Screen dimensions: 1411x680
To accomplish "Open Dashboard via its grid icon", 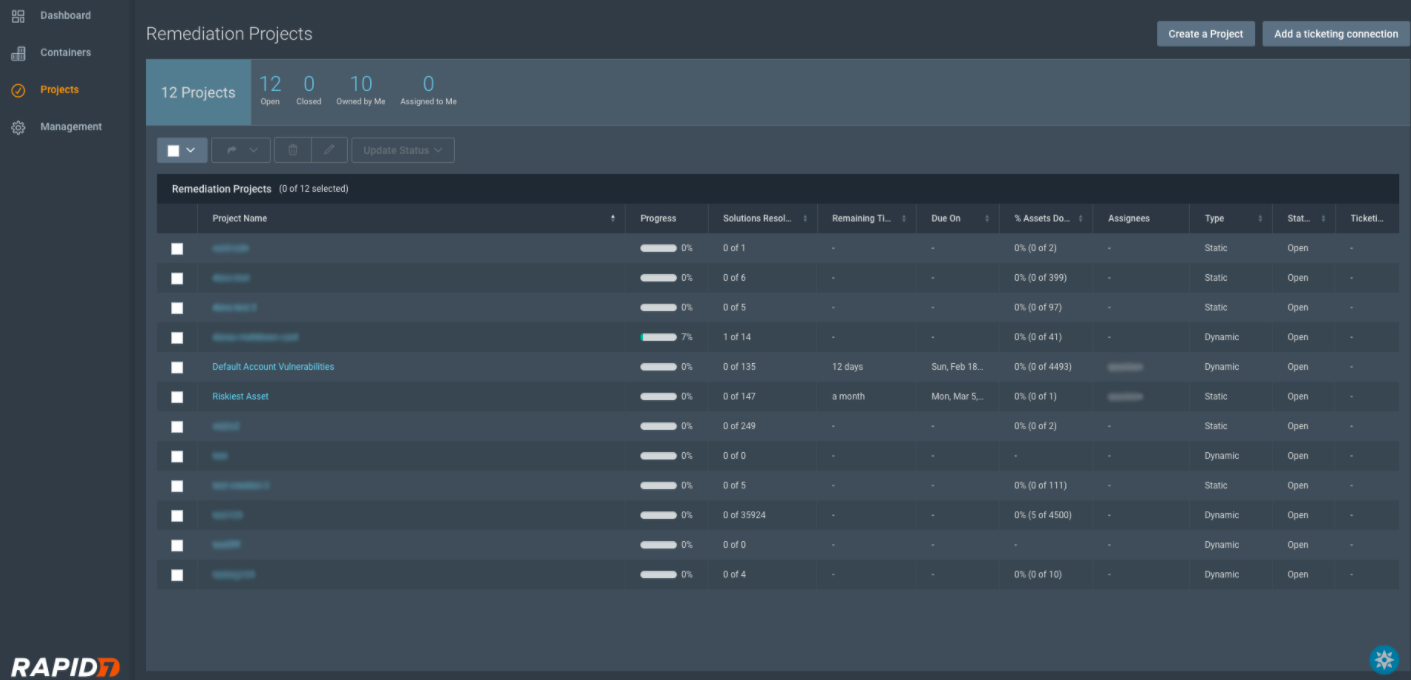I will (x=18, y=16).
